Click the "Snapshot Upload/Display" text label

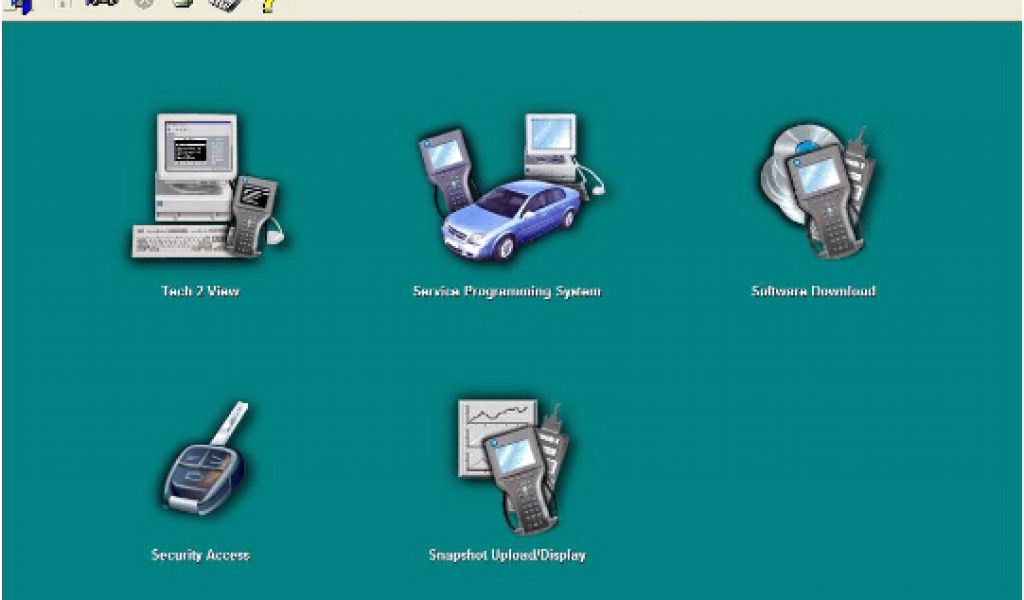click(x=507, y=555)
